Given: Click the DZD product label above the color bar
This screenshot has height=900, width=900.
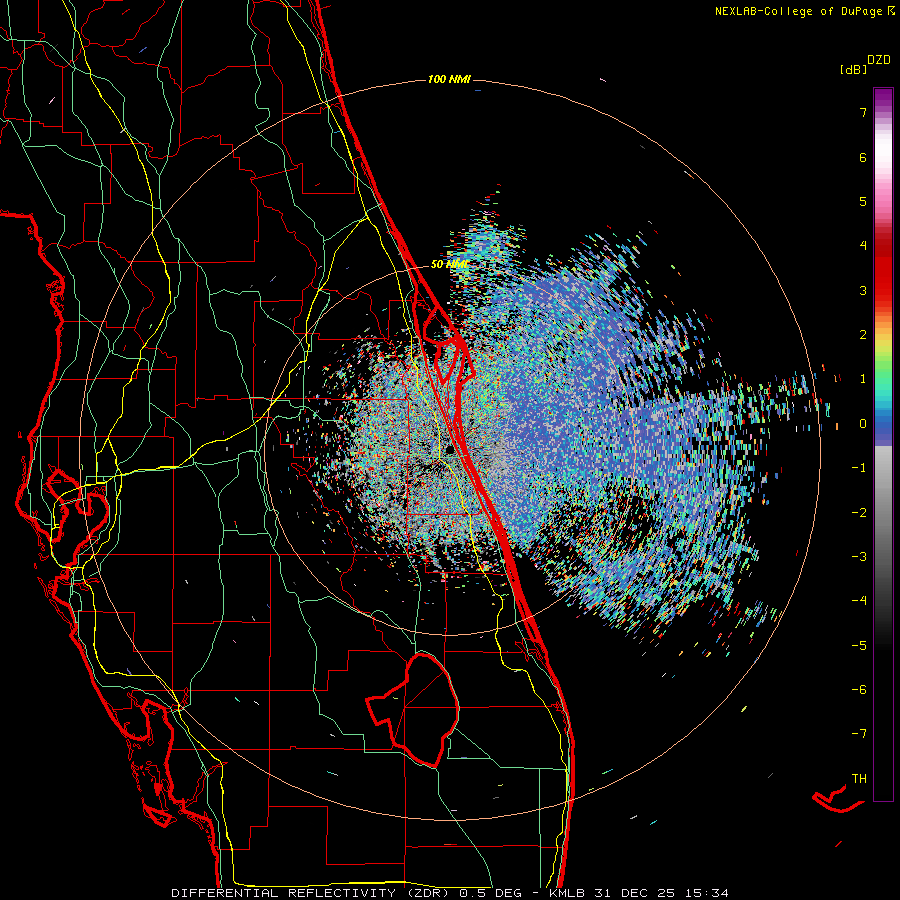Looking at the screenshot, I should [879, 60].
